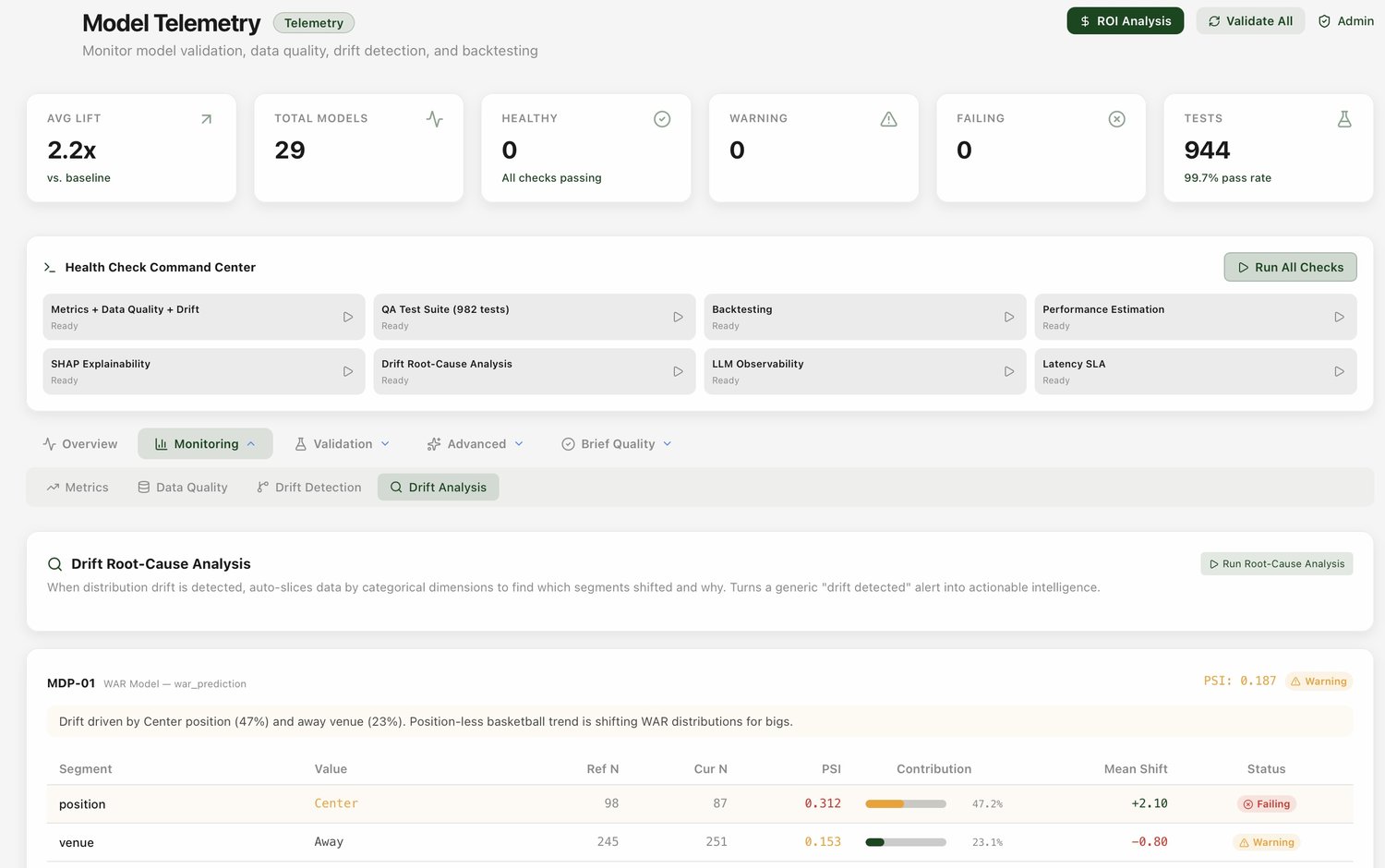Open the ROI Analysis button

coord(1125,21)
